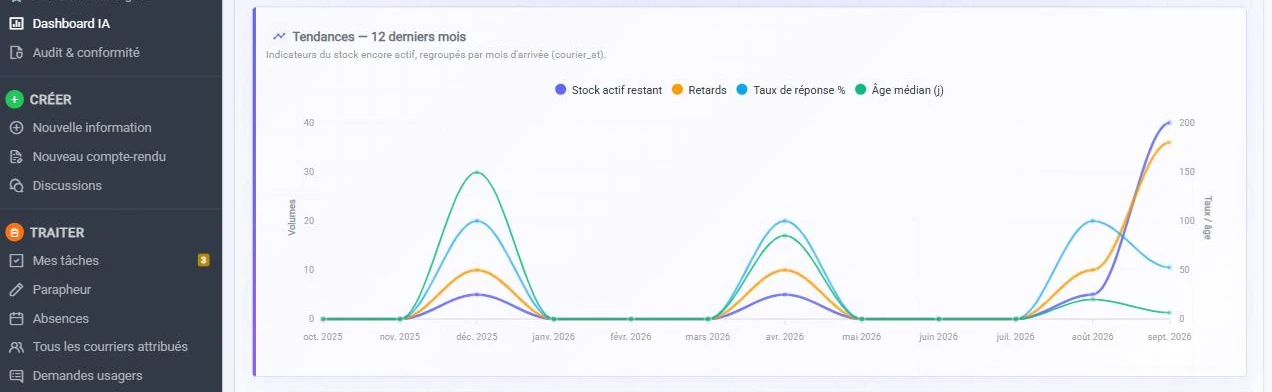The image size is (1272, 392).
Task: Click the Nouvelle information plus-circle icon
Action: (15, 128)
